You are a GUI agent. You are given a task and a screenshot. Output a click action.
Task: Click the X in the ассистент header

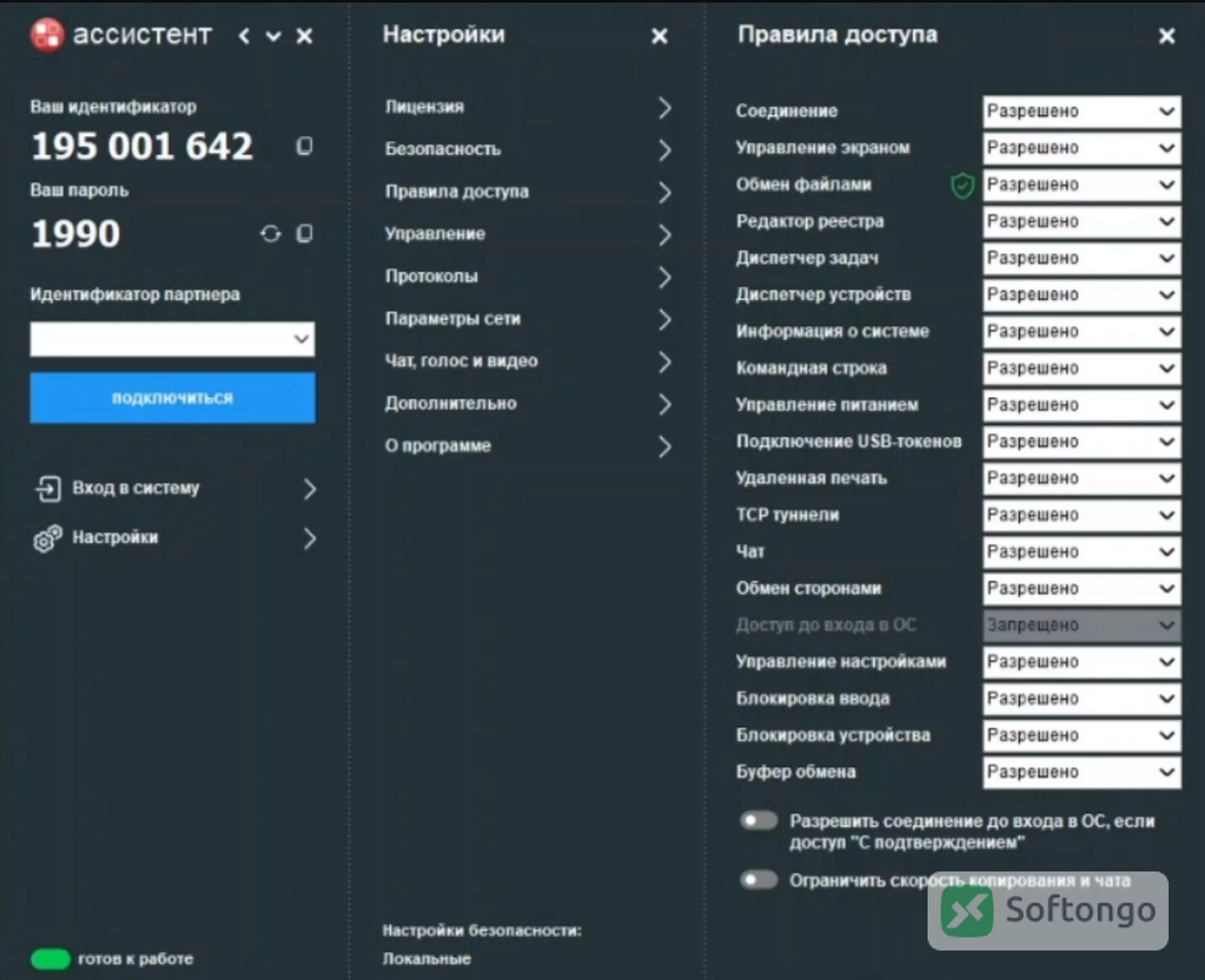[x=304, y=36]
